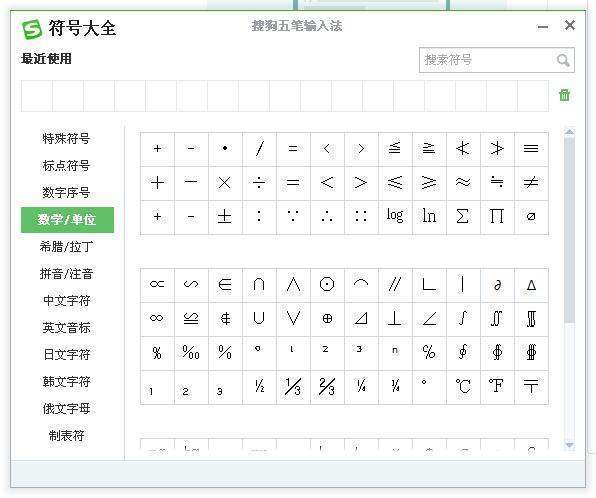The height and width of the screenshot is (498, 596).
Task: Insert the ⊙ circled dot symbol
Action: pyautogui.click(x=327, y=285)
